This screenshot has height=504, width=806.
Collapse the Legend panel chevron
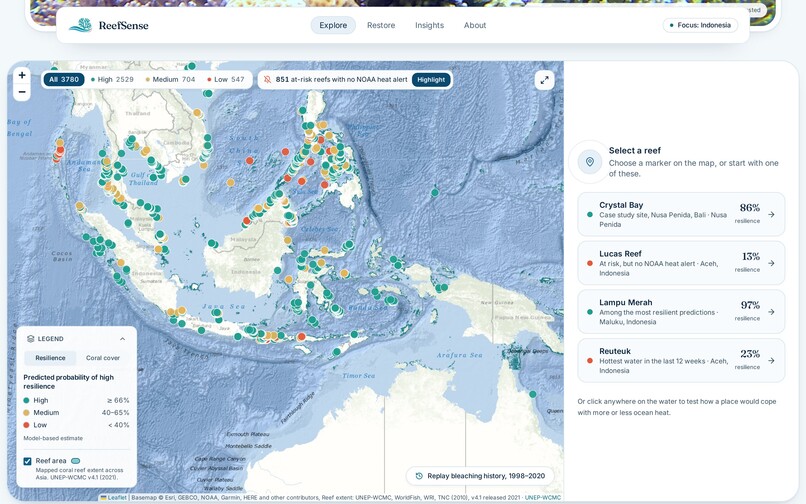coord(122,338)
